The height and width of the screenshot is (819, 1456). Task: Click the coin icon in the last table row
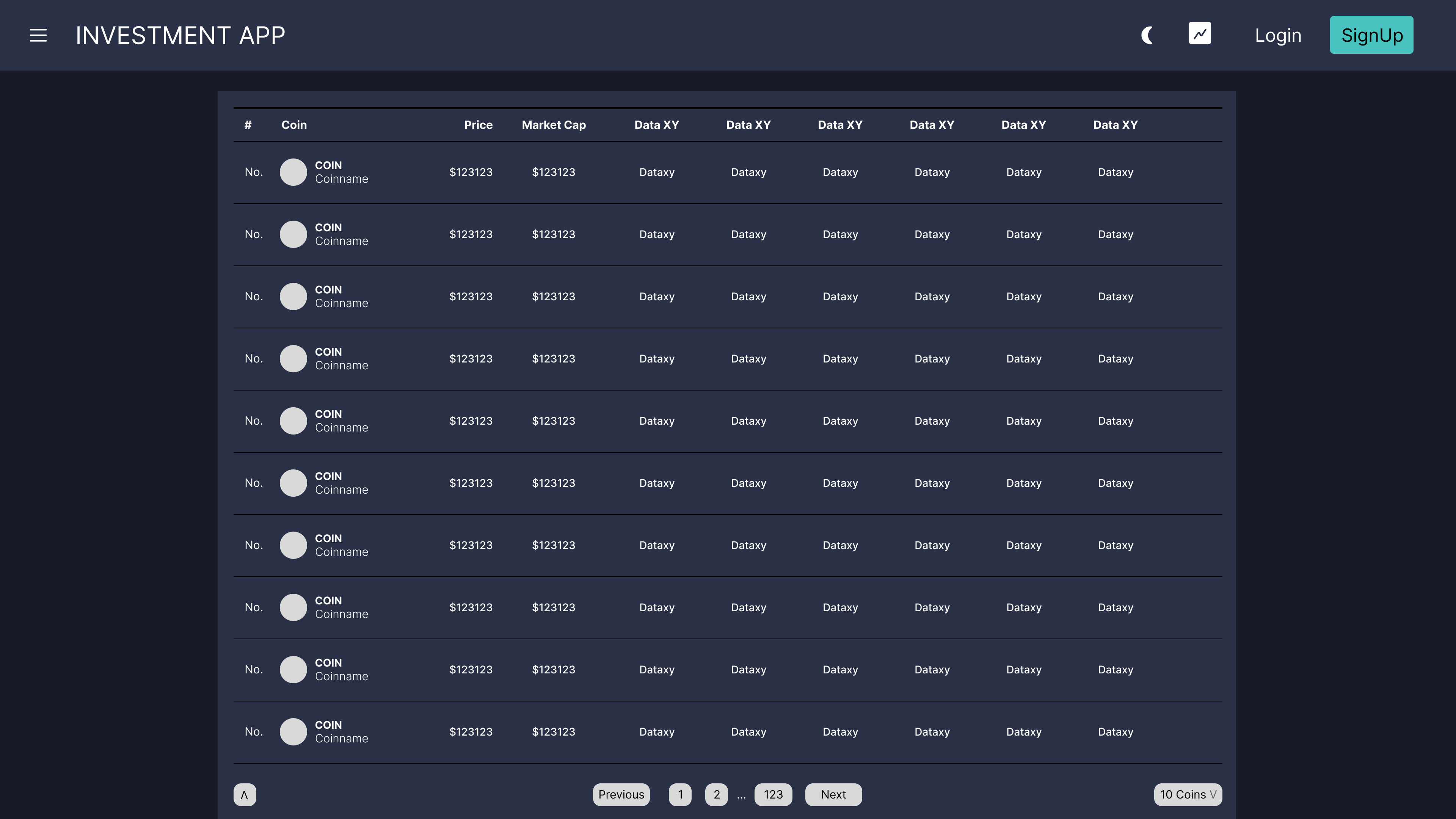pyautogui.click(x=293, y=731)
